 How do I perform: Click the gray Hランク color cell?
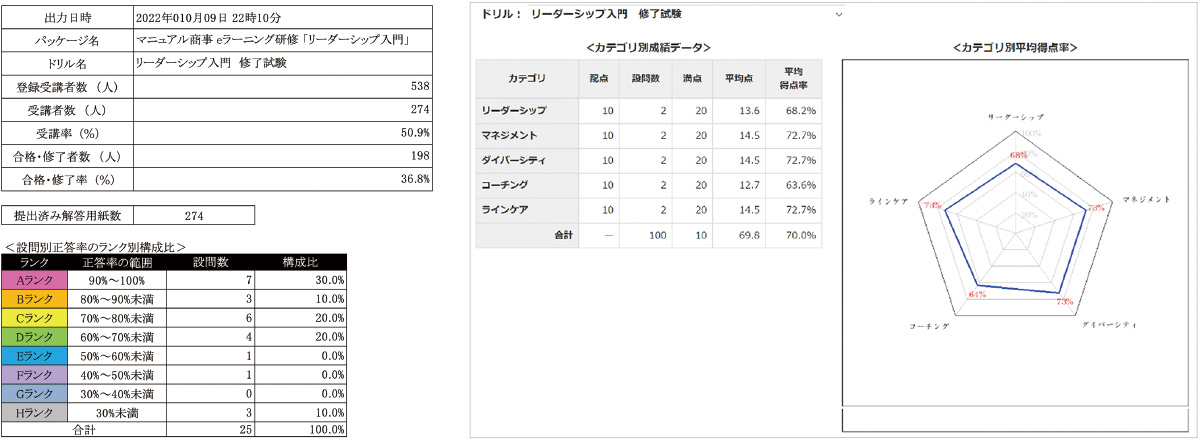click(x=36, y=412)
